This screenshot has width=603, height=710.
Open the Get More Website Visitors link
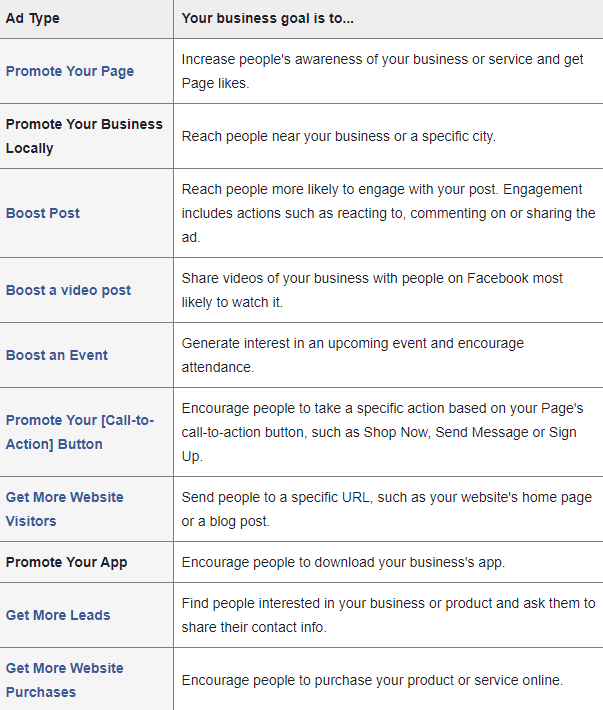click(x=64, y=509)
